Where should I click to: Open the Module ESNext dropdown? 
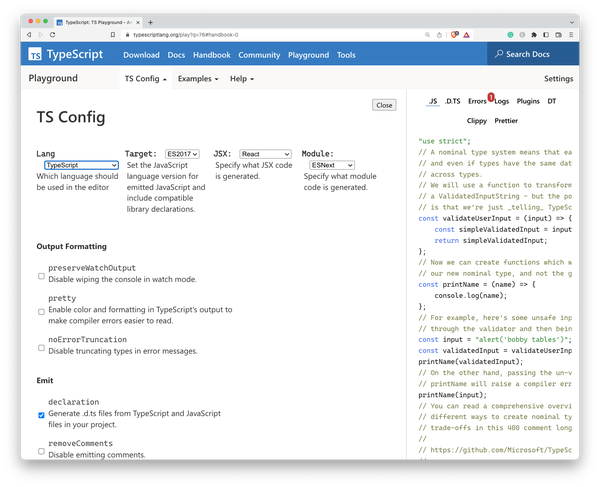(x=332, y=165)
